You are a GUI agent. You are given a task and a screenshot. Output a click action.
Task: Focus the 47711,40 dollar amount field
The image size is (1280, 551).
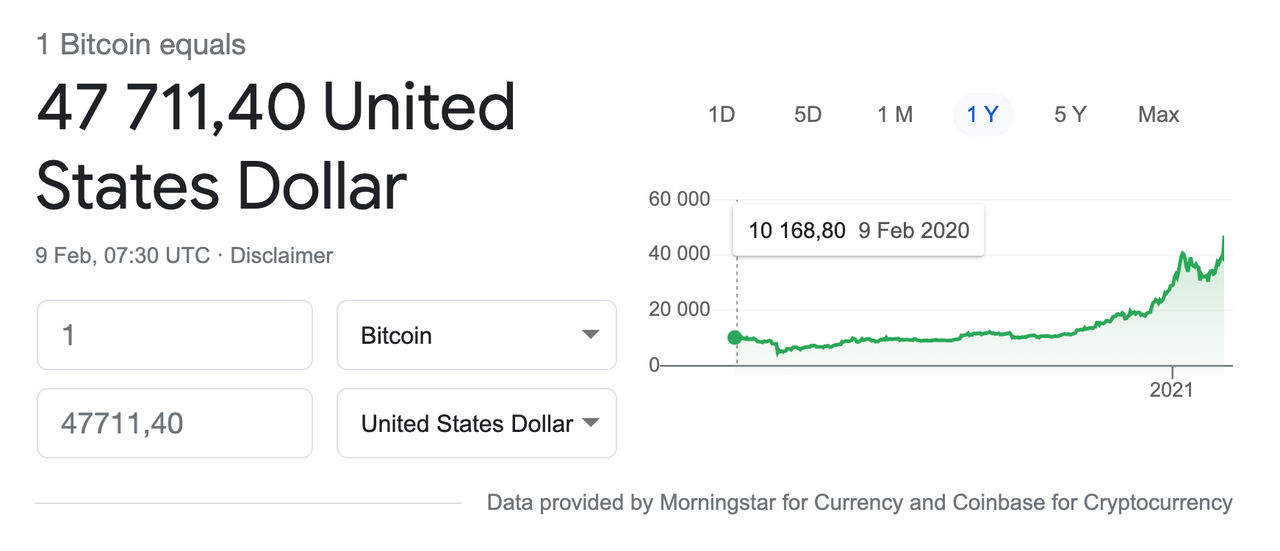coord(175,423)
